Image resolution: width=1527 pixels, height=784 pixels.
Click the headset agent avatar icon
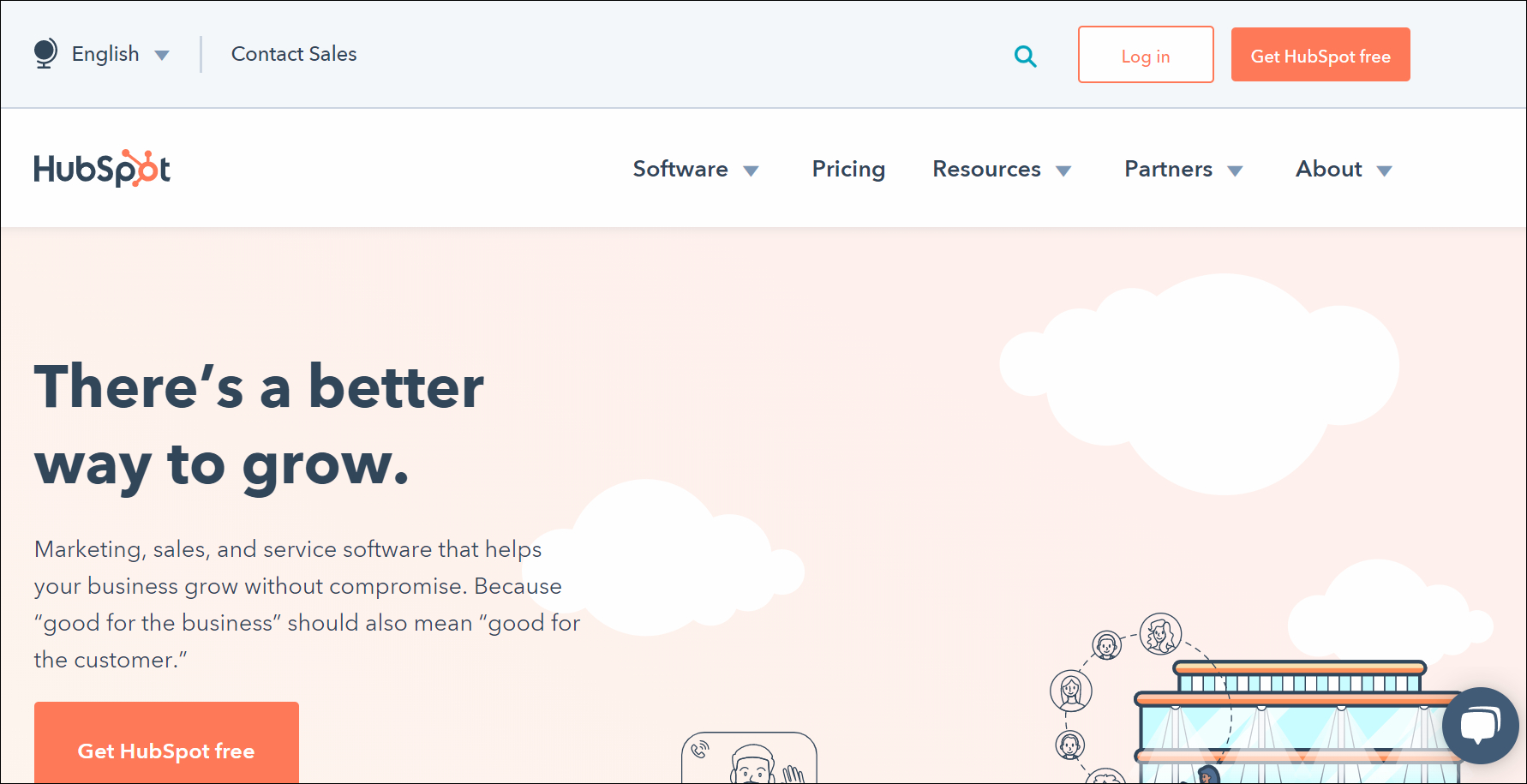(x=1106, y=644)
